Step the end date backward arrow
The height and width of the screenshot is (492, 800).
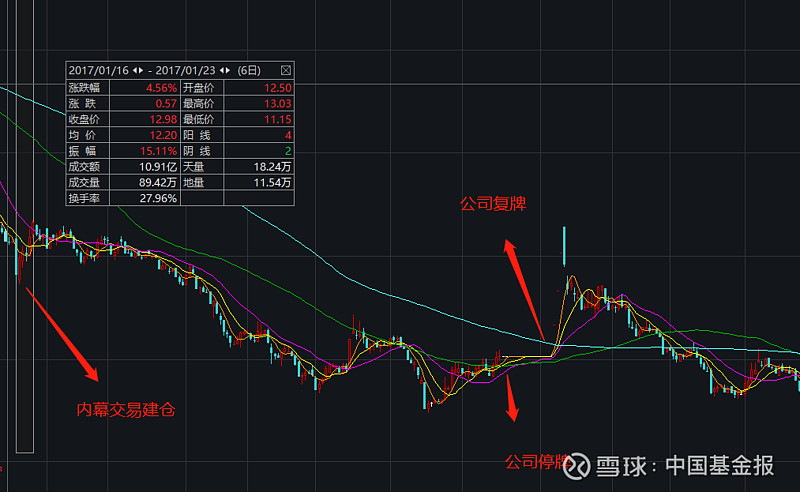tap(223, 71)
